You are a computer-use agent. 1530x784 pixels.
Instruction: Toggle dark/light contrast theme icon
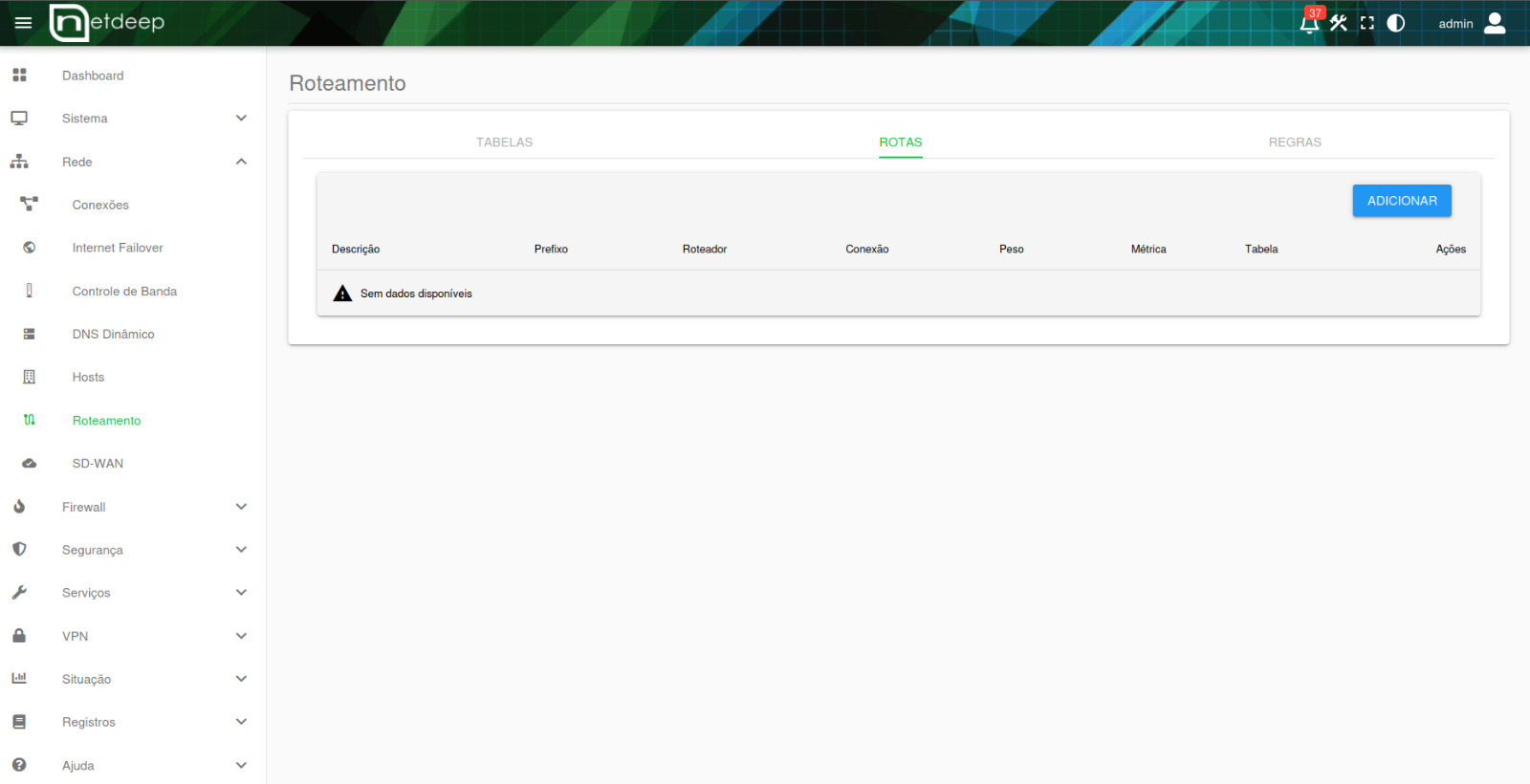1396,23
